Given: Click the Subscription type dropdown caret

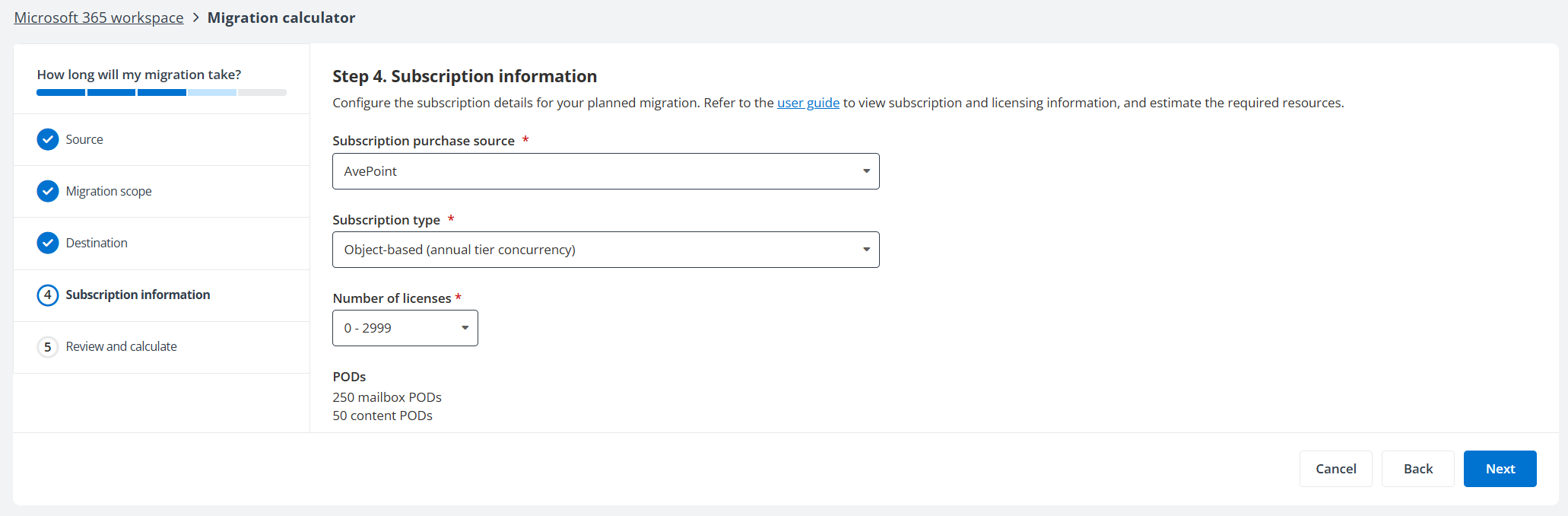Looking at the screenshot, I should (866, 249).
